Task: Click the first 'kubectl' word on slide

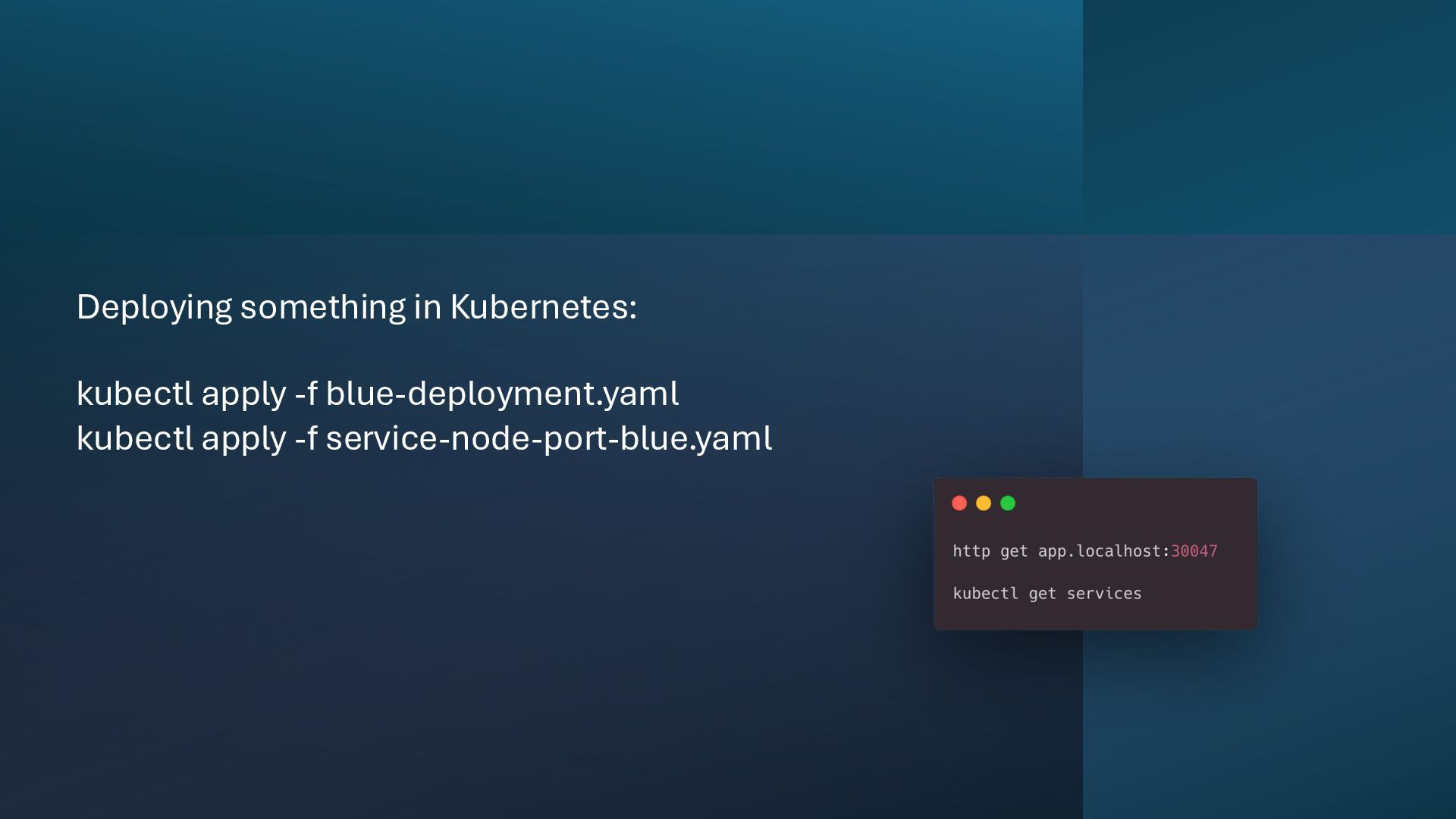Action: pyautogui.click(x=134, y=394)
